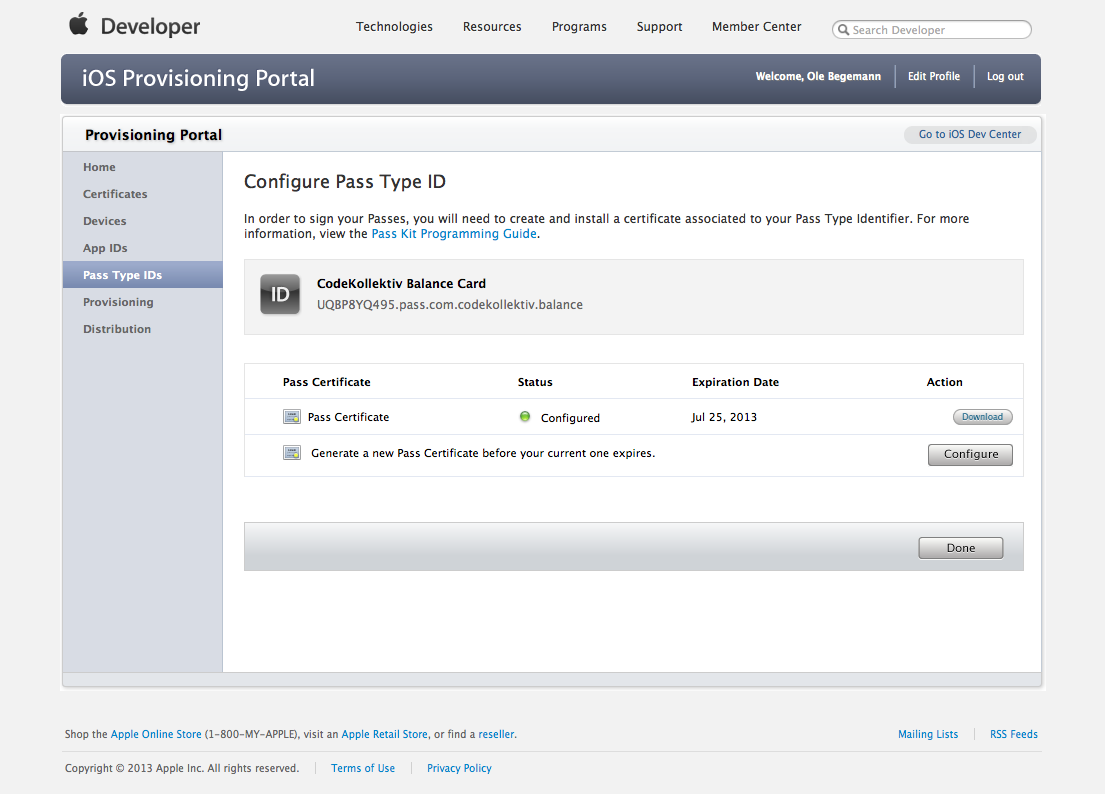Click the certificate icon beside Generate new
The image size is (1105, 794).
coord(292,453)
